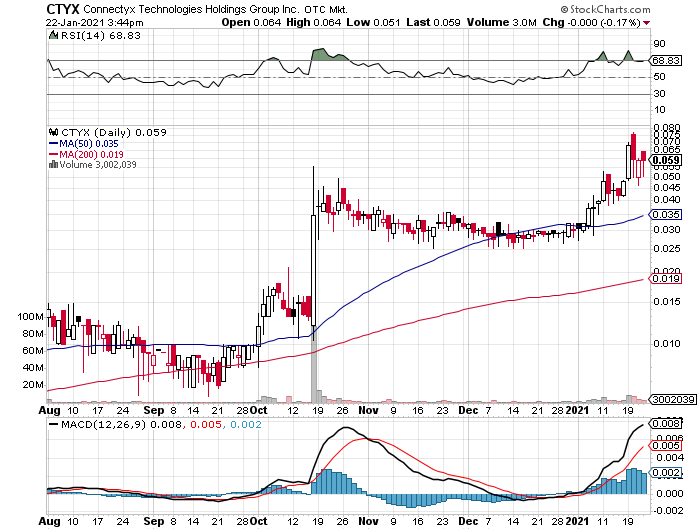Click the Dec label on the price chart's date axis
Viewport: 700px width, 530px height.
pos(468,410)
